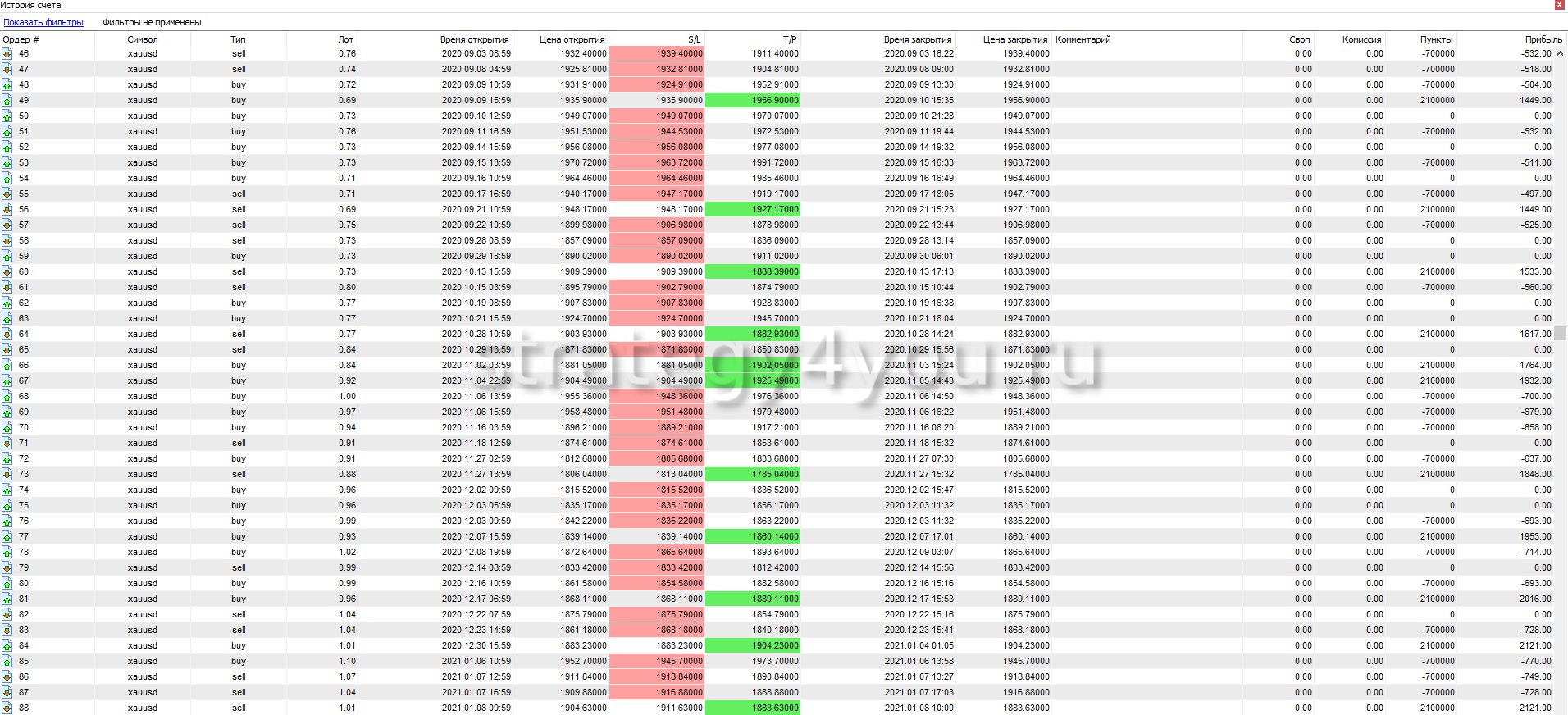The image size is (1568, 715).
Task: Select the icon beside order 66
Action: pos(7,366)
